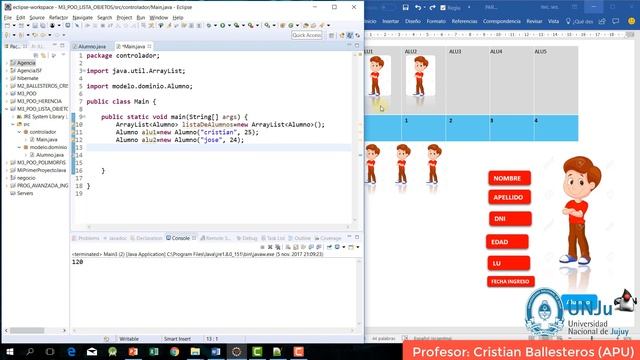This screenshot has height=360, width=640.
Task: Click the LU red button in Word document
Action: click(x=509, y=263)
